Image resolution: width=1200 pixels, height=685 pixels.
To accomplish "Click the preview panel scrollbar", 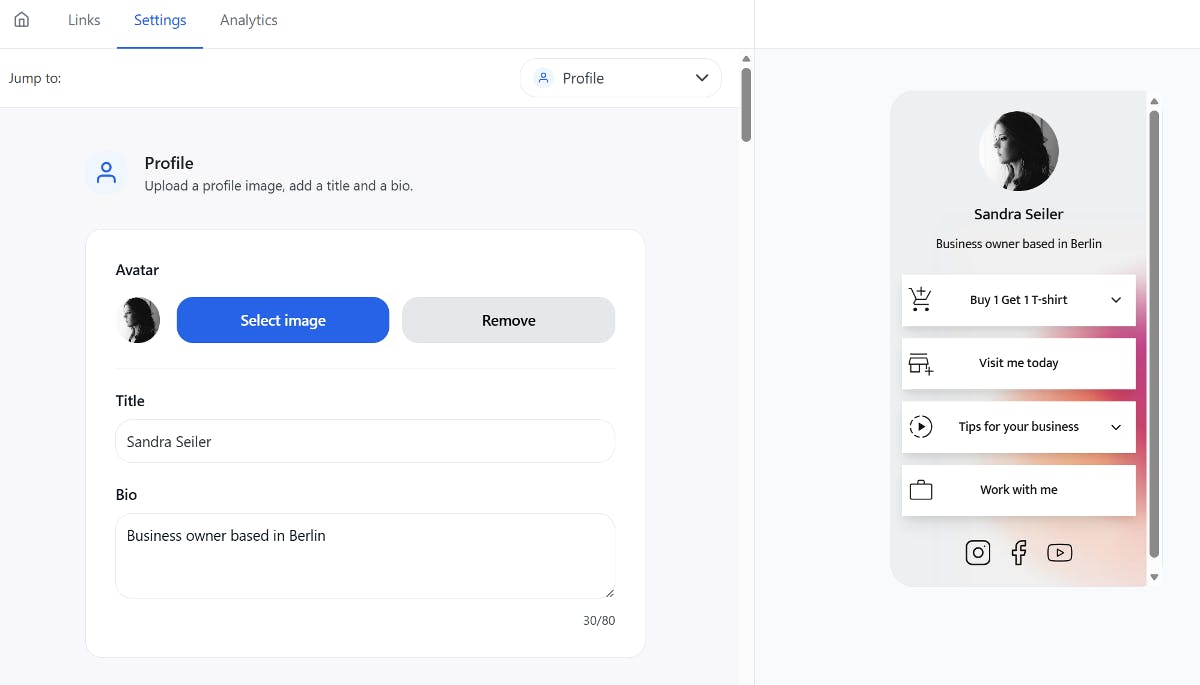I will coord(1154,340).
